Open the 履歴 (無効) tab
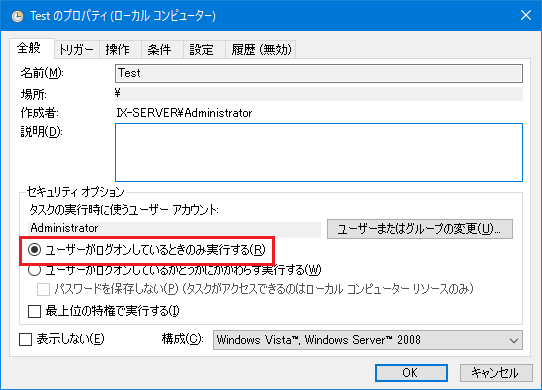 click(261, 49)
